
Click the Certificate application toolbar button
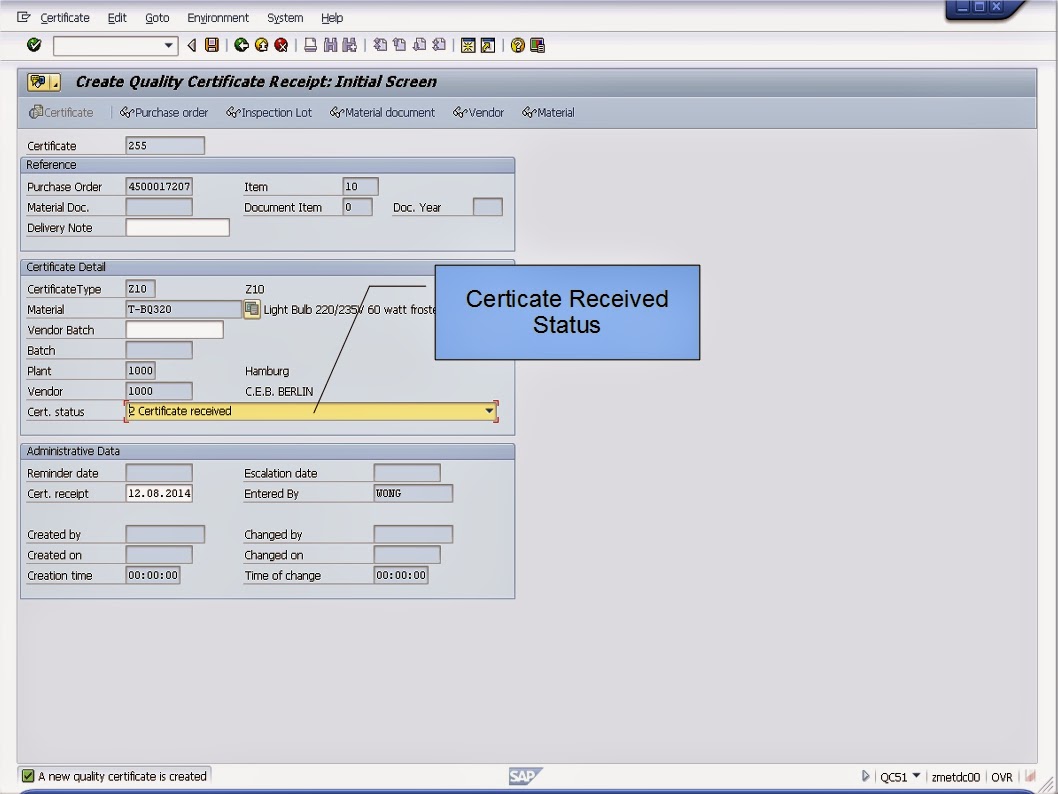click(61, 113)
